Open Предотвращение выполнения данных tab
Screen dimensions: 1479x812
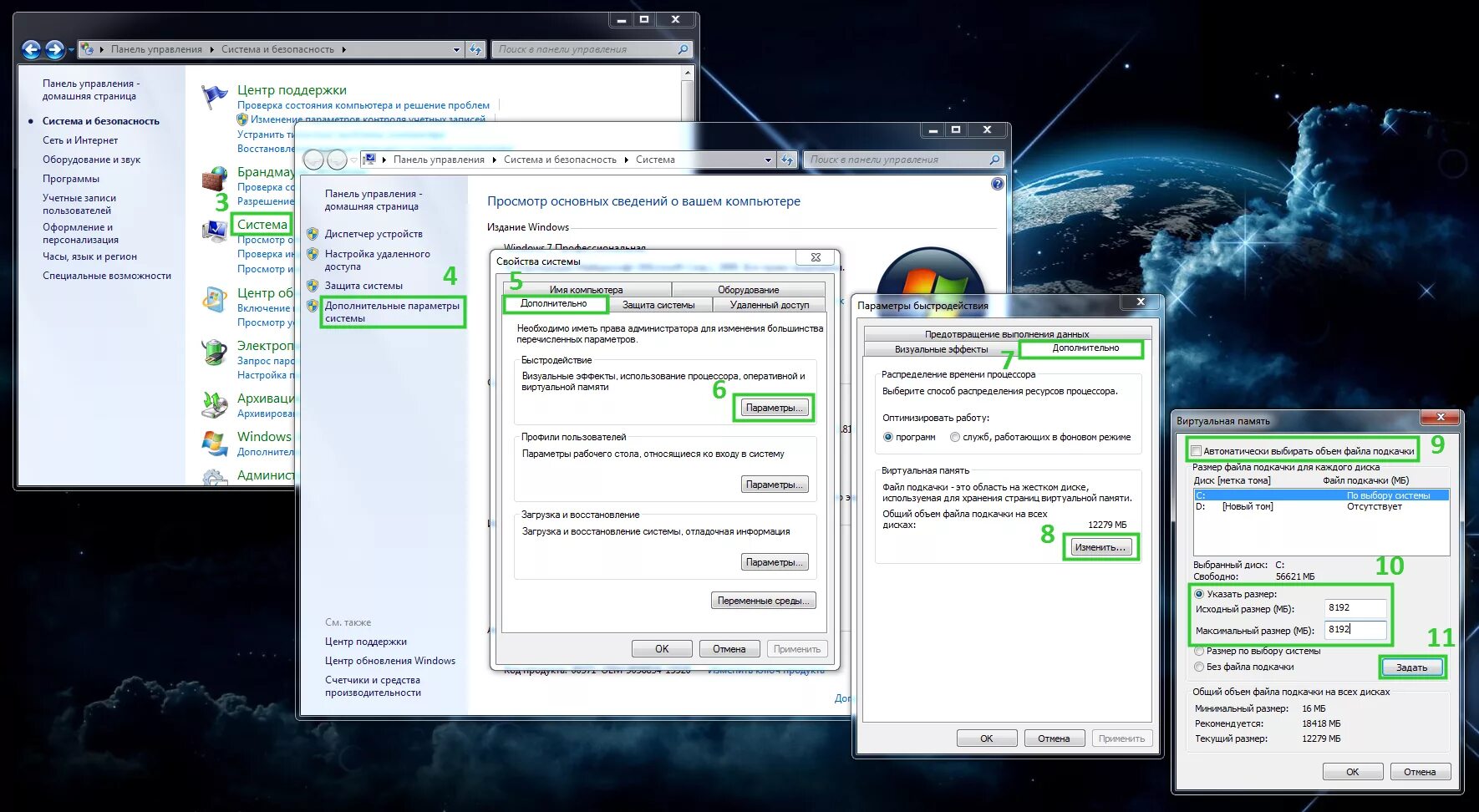point(1007,334)
